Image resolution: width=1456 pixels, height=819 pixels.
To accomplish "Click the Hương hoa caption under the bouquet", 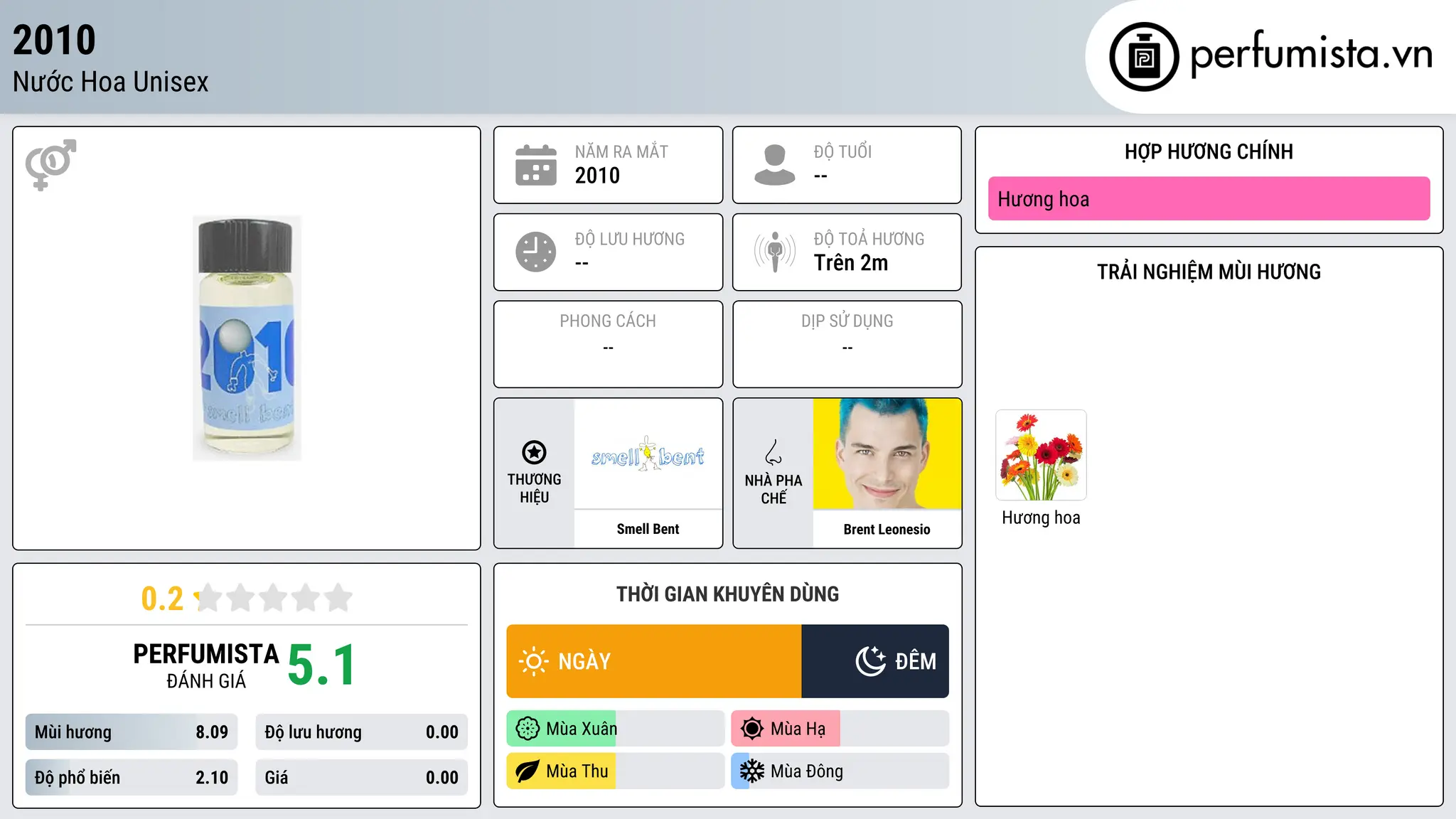I will tap(1041, 518).
